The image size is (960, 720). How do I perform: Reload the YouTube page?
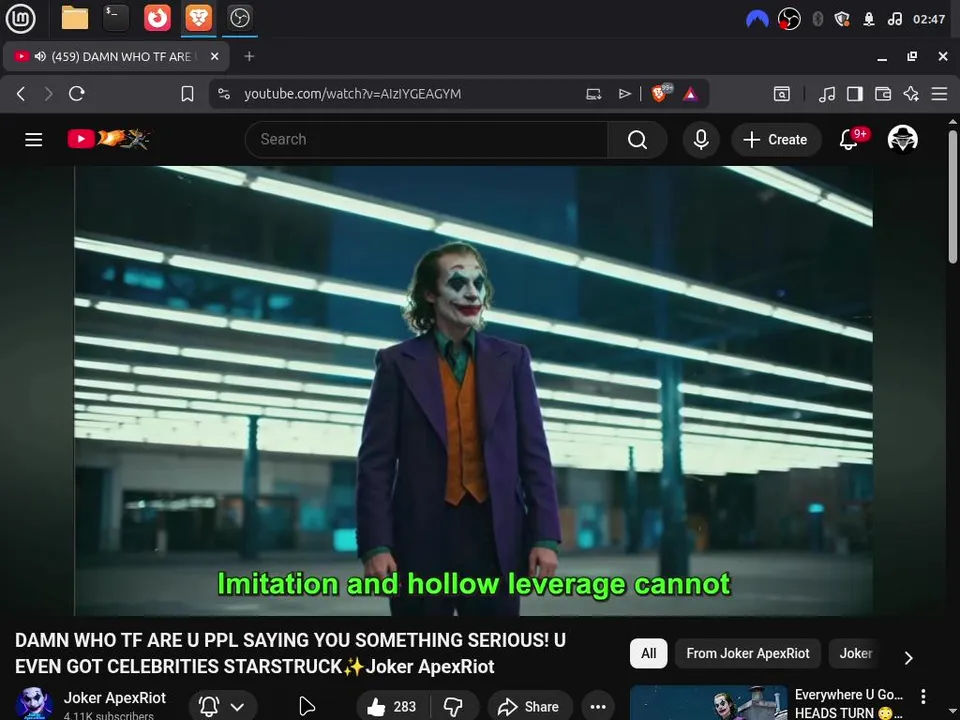(77, 94)
